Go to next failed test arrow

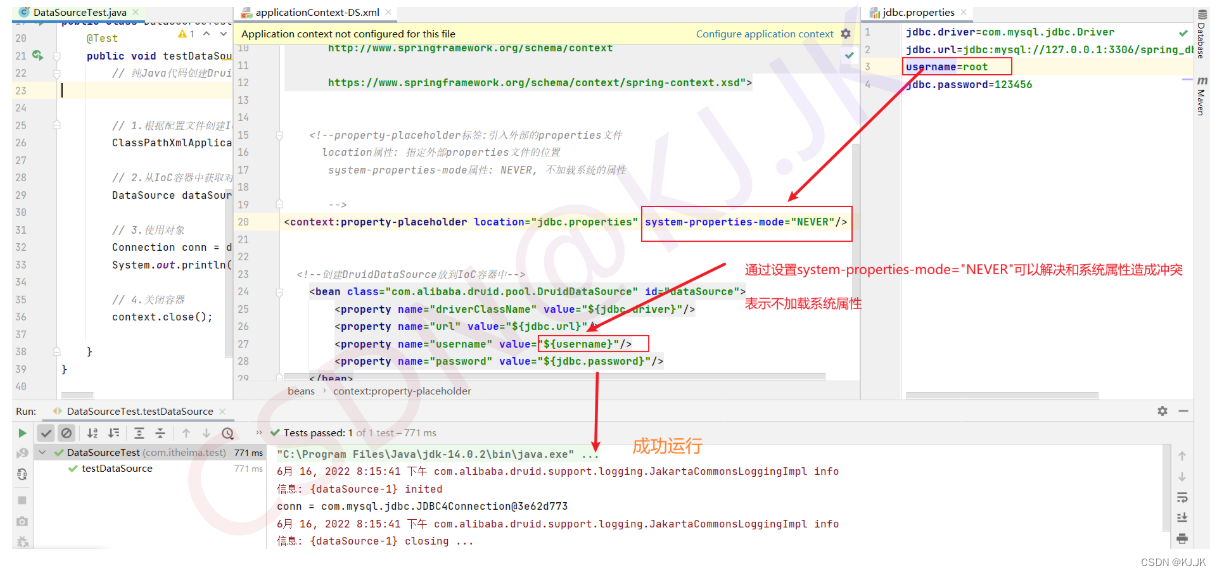[x=206, y=433]
